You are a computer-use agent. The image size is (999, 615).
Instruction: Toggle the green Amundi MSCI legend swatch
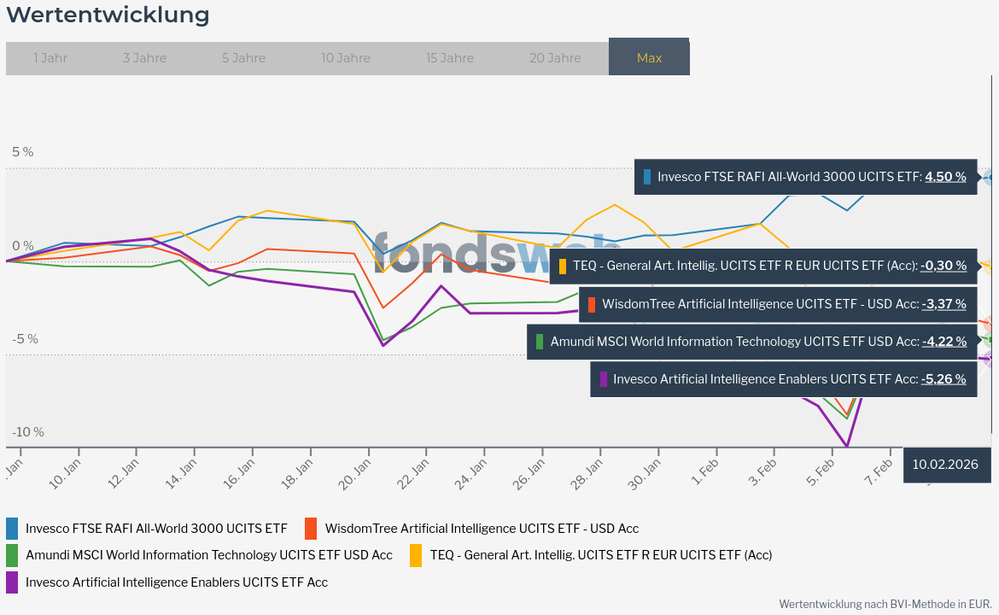(x=12, y=555)
